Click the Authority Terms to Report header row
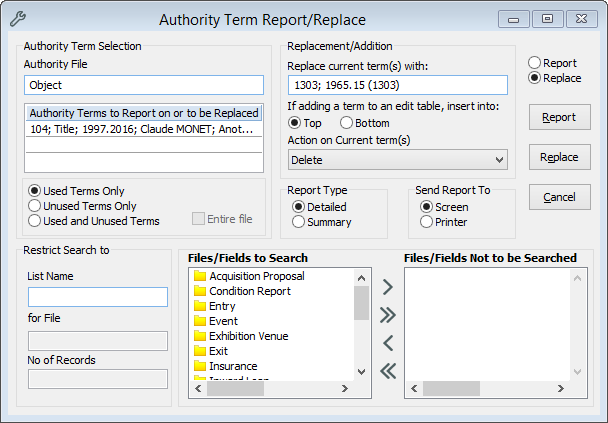Image resolution: width=608 pixels, height=423 pixels. tap(144, 113)
